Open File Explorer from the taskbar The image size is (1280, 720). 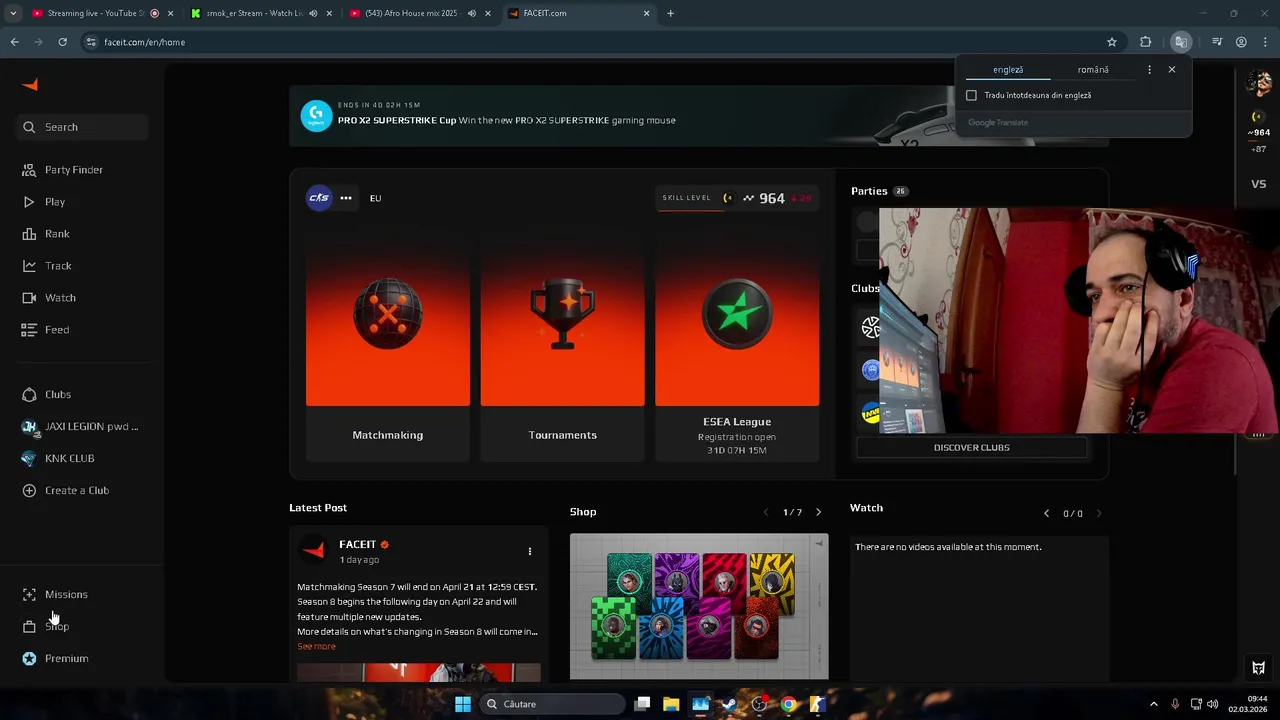pos(671,704)
